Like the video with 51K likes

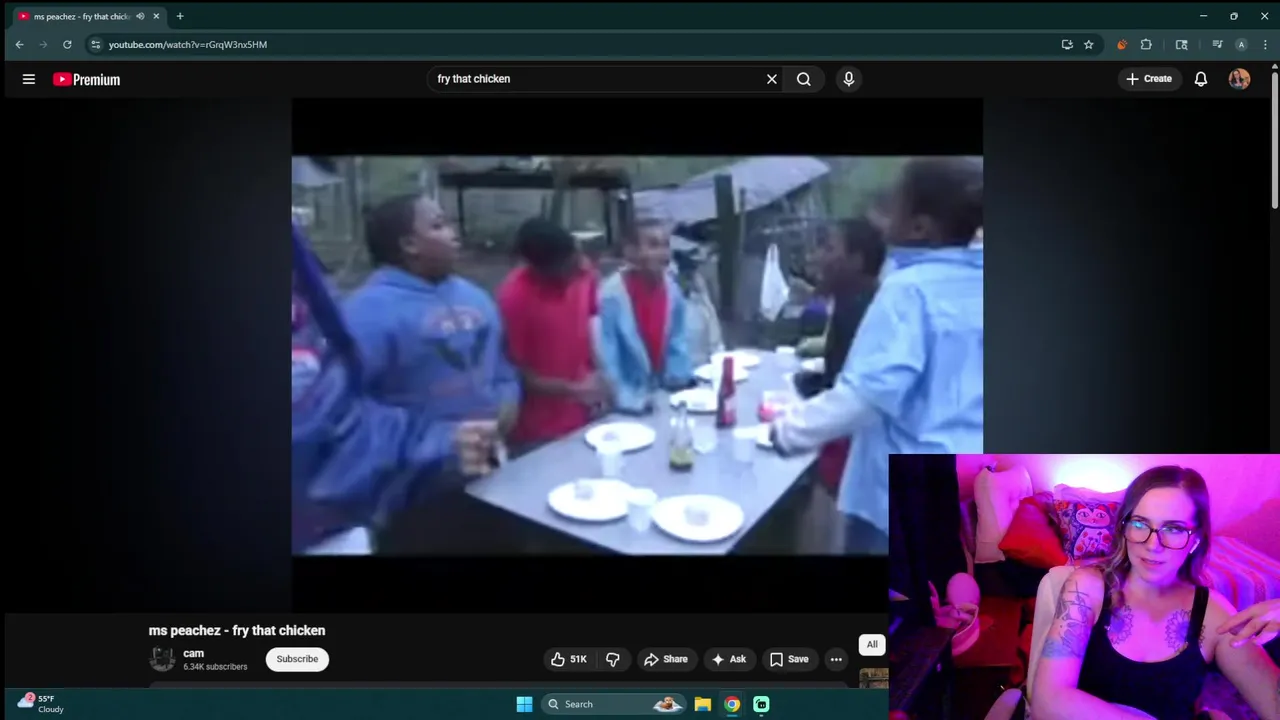[x=568, y=659]
